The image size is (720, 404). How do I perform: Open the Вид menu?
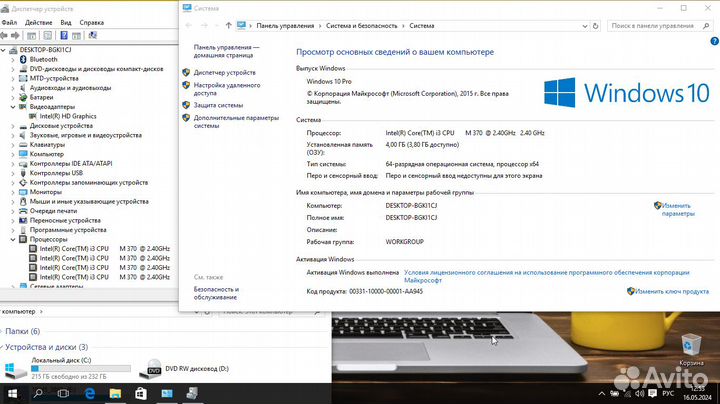click(x=66, y=22)
